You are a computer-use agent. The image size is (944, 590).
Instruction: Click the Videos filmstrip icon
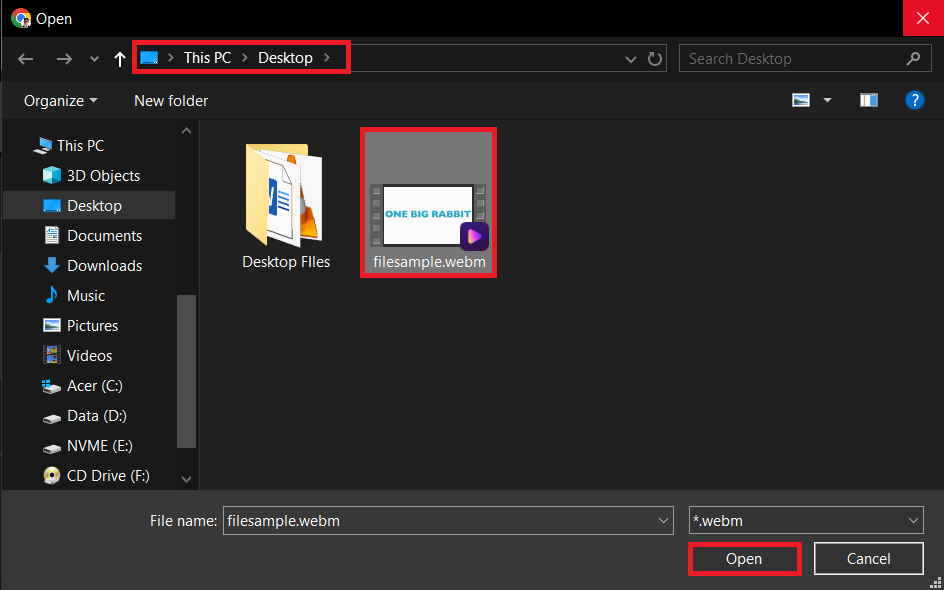pos(52,355)
